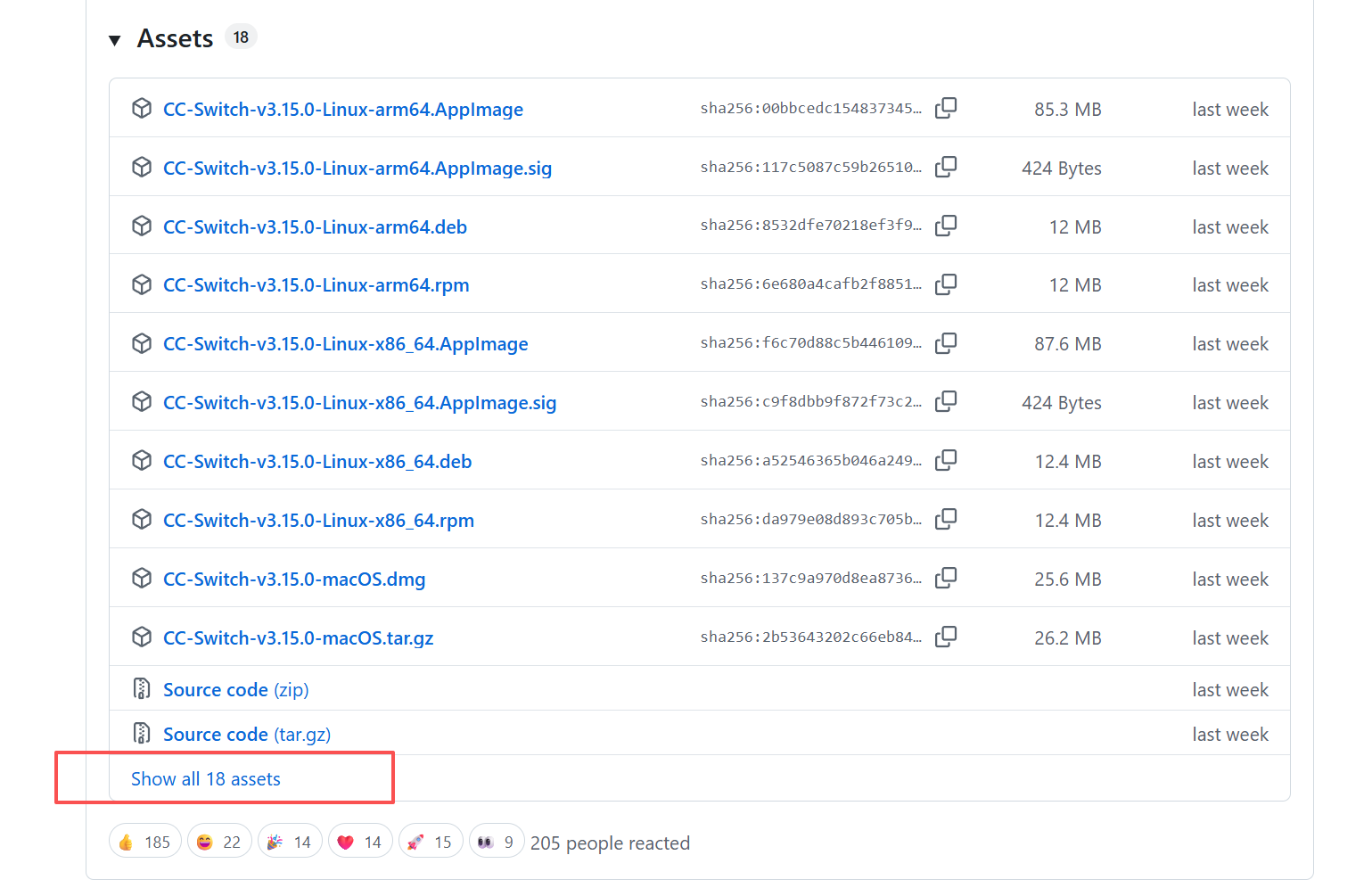Copy sha256 for Linux-arm64.AppImage
Viewport: 1372px width, 888px height.
[x=946, y=109]
